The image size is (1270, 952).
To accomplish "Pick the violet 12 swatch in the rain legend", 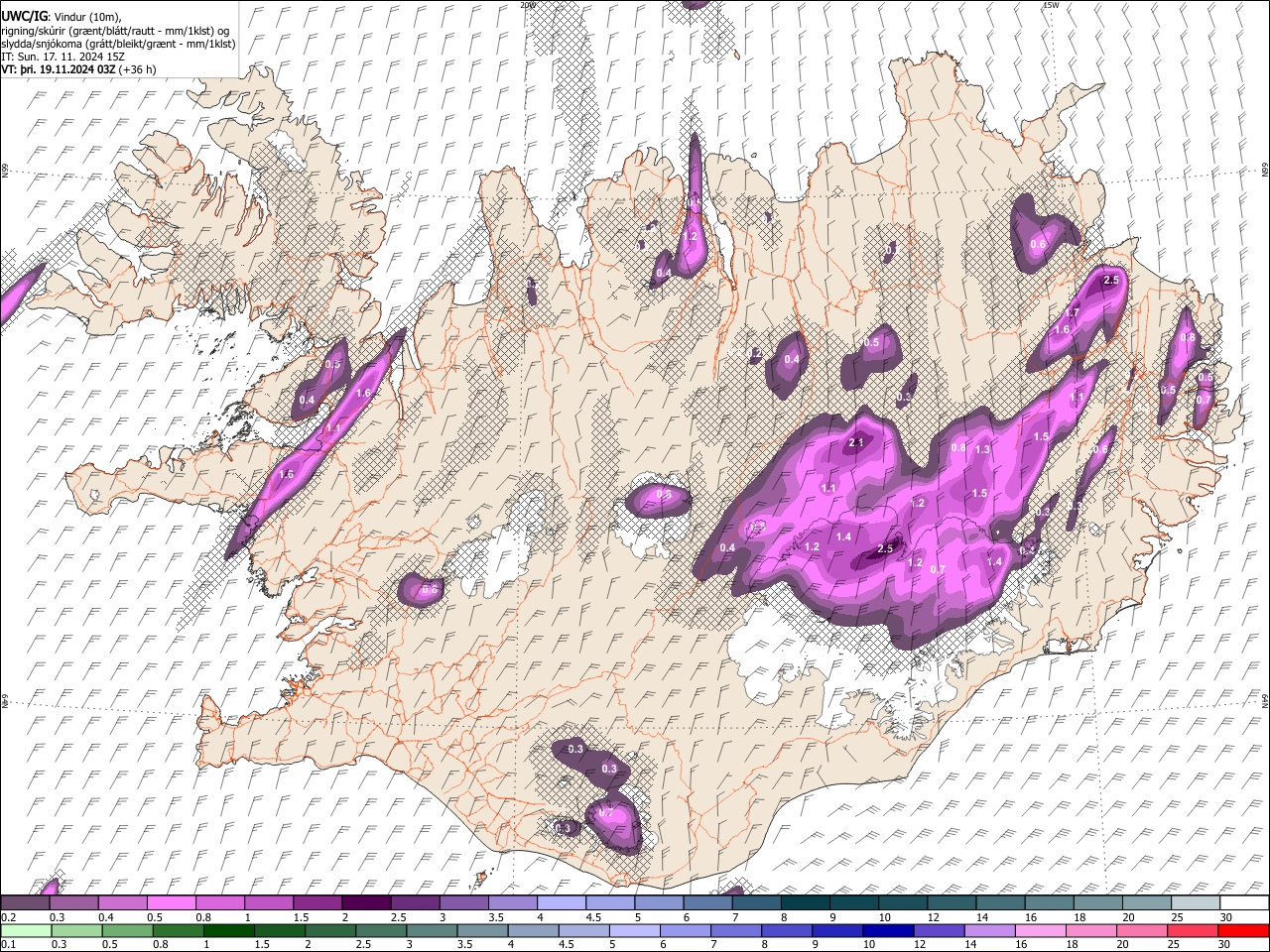I will (x=938, y=930).
